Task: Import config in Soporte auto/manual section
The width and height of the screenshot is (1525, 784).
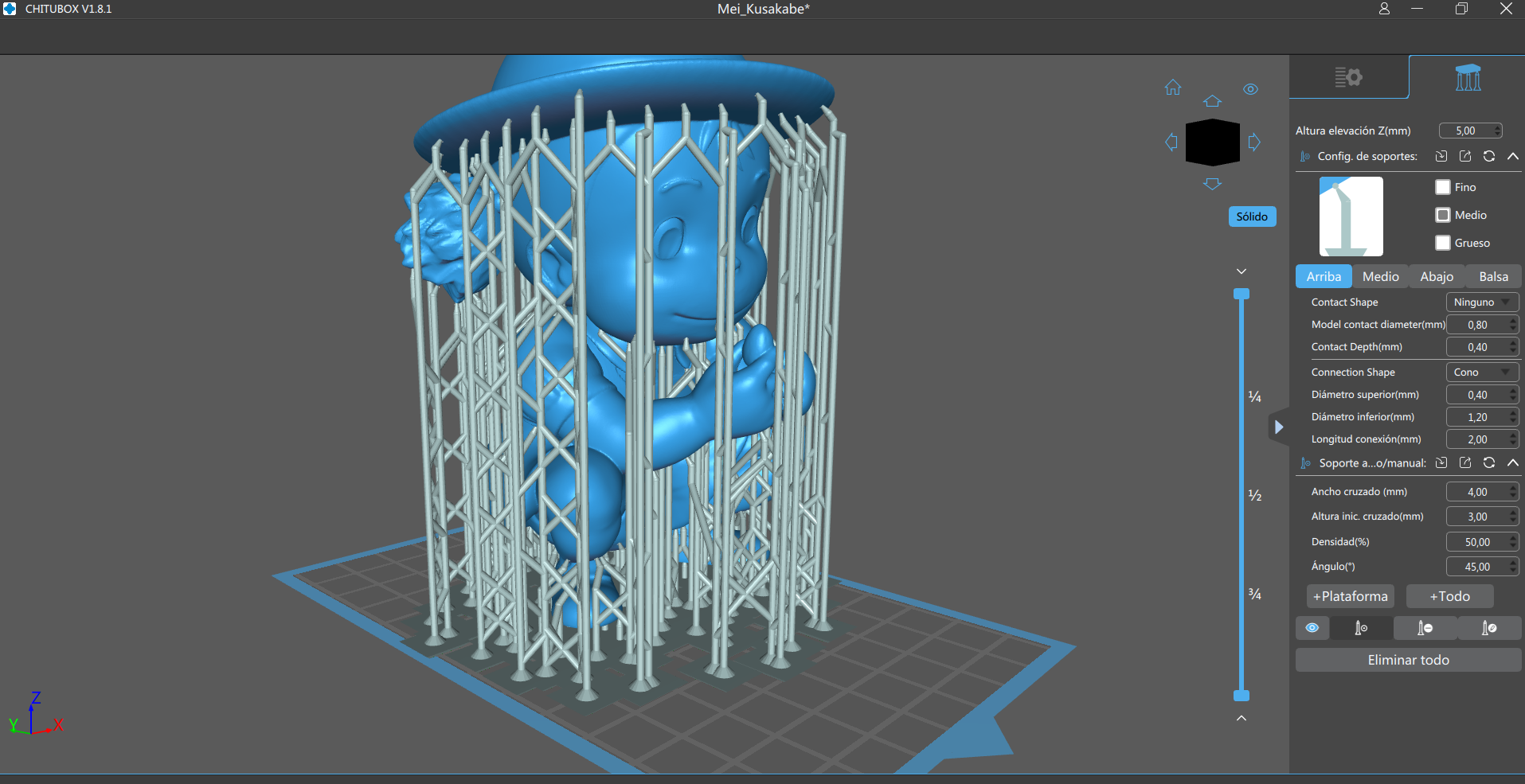Action: click(1441, 462)
